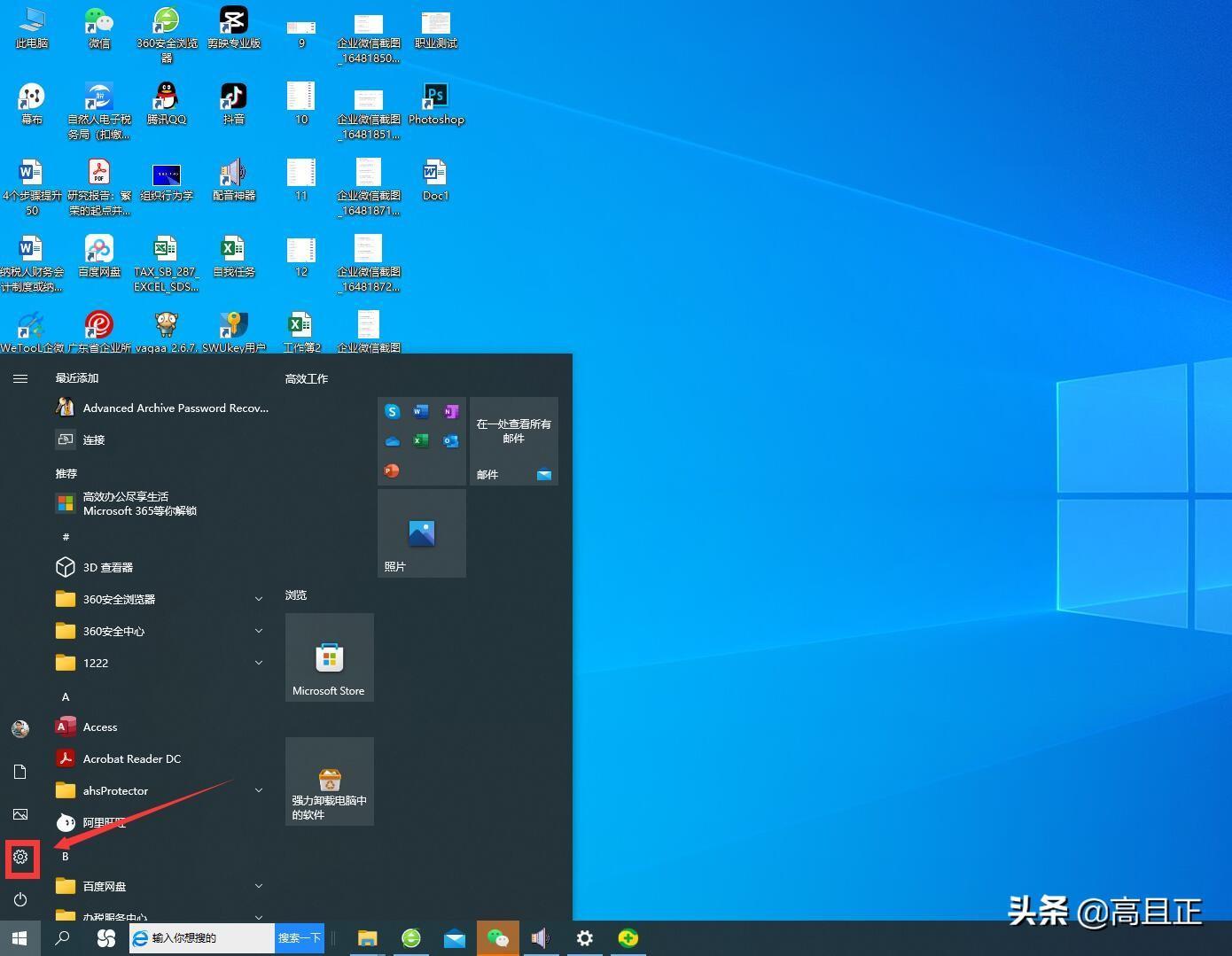Select the 幕布 desktop shortcut
This screenshot has height=956, width=1232.
click(31, 104)
